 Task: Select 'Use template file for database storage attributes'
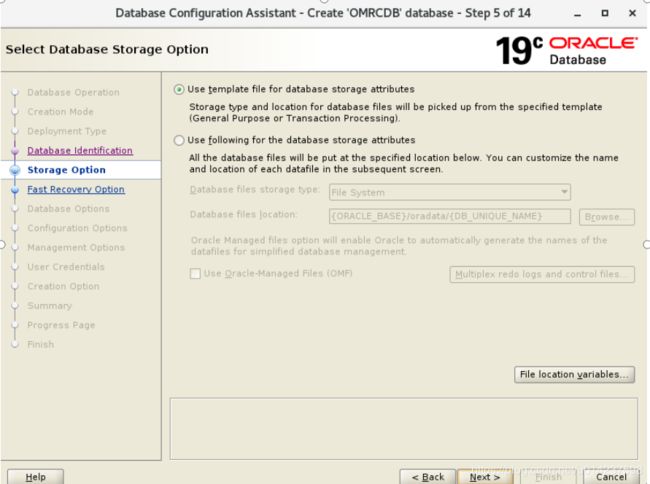(x=179, y=90)
